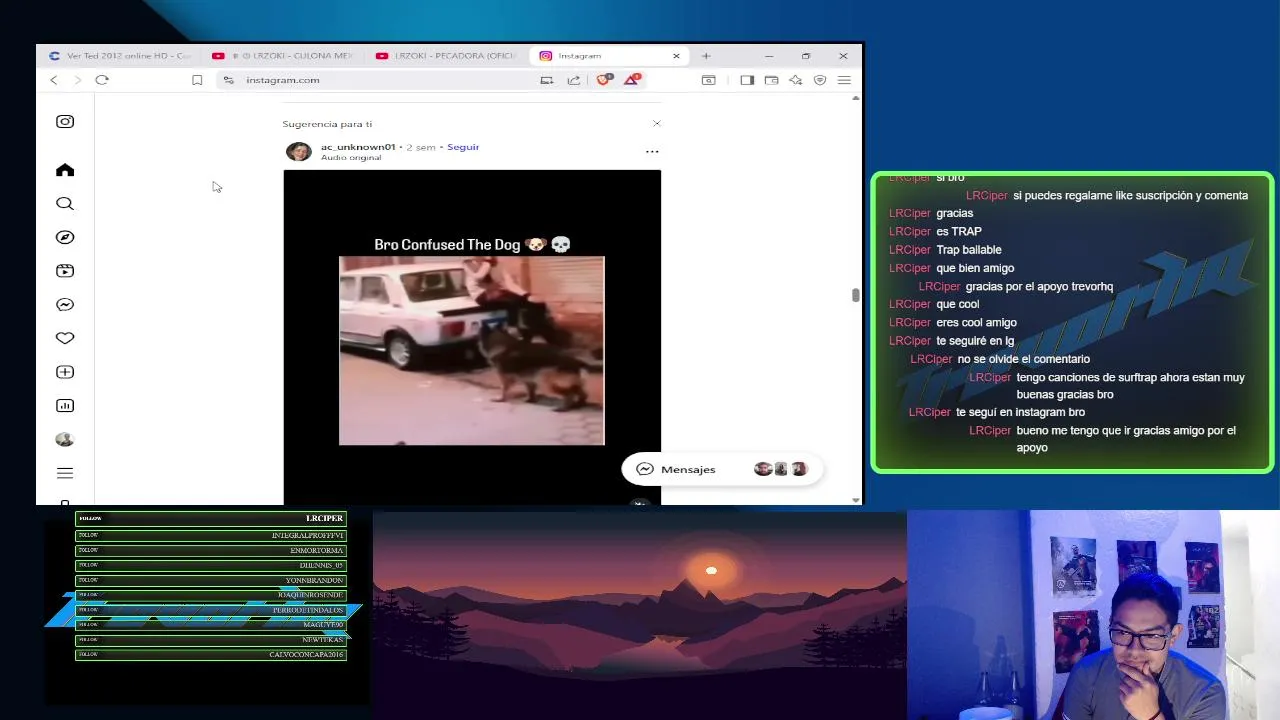The image size is (1280, 720).
Task: Open Reels from the sidebar icon
Action: point(65,271)
